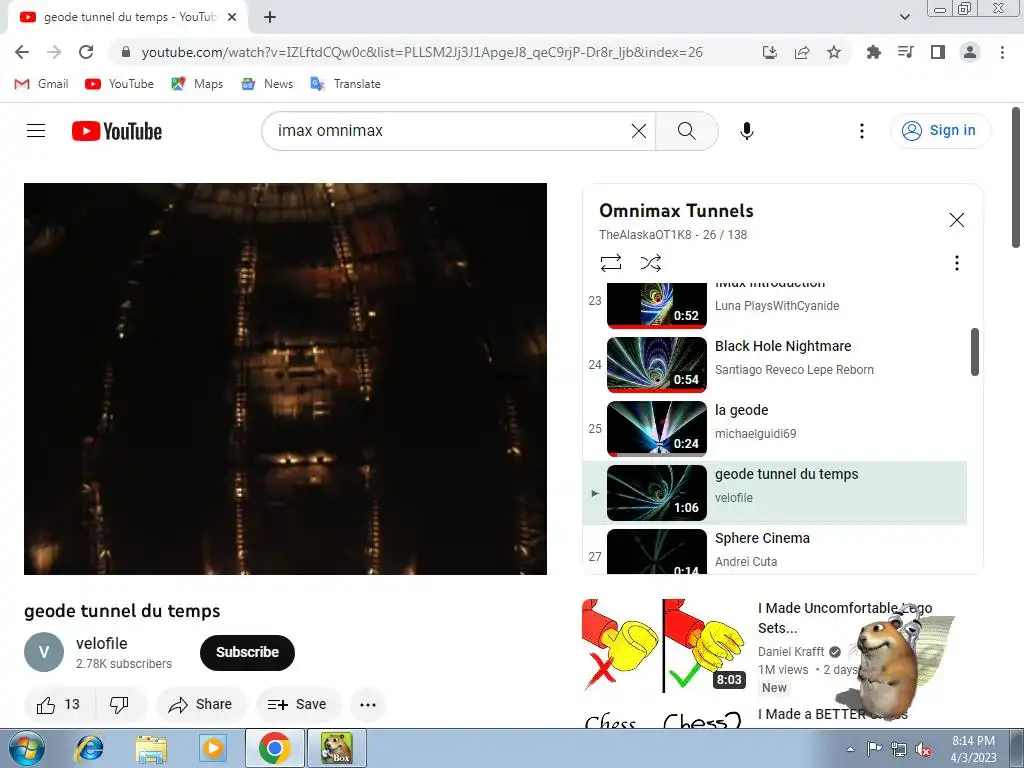Reload the YouTube page

(86, 52)
